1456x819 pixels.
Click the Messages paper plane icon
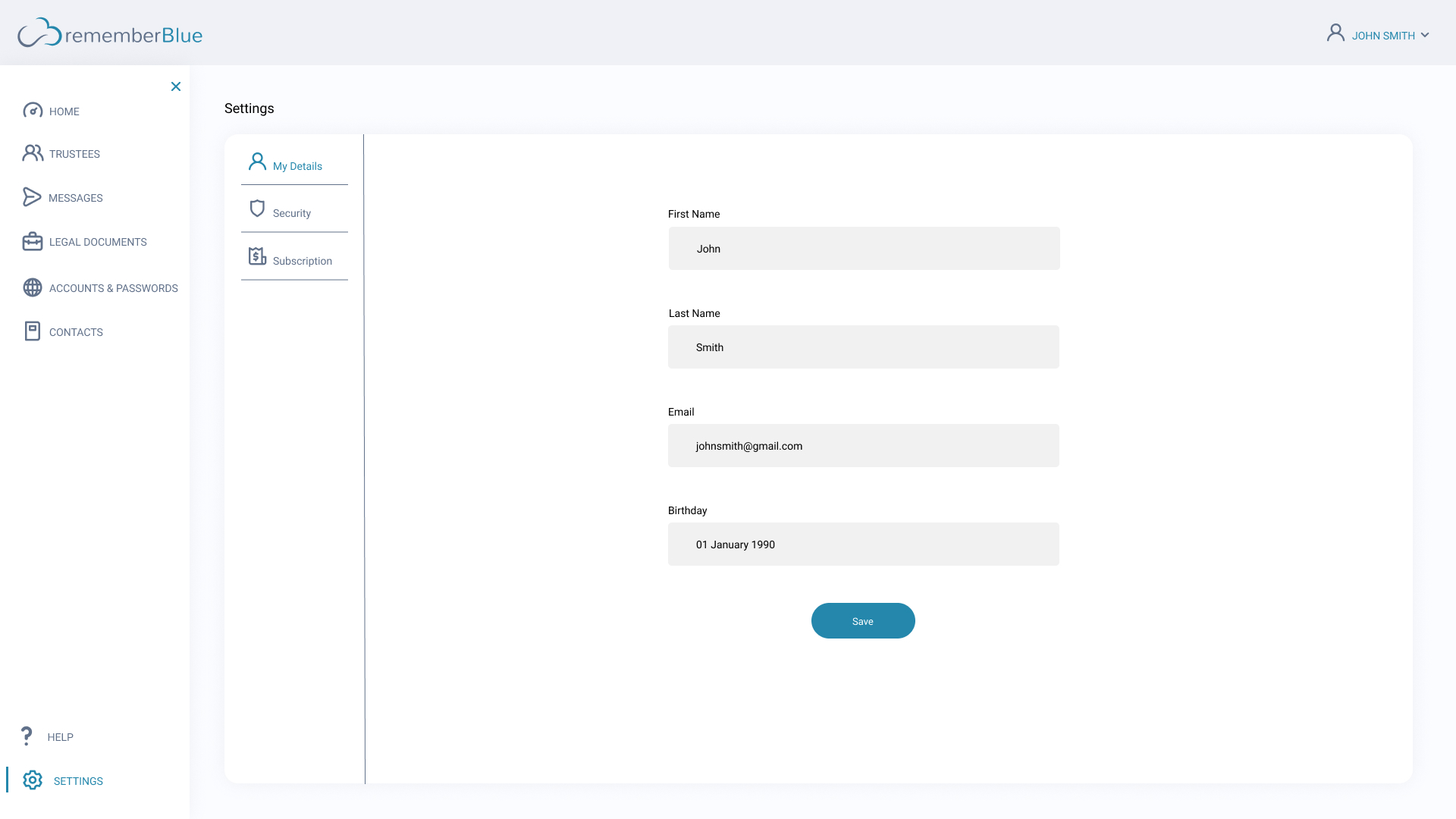[32, 197]
